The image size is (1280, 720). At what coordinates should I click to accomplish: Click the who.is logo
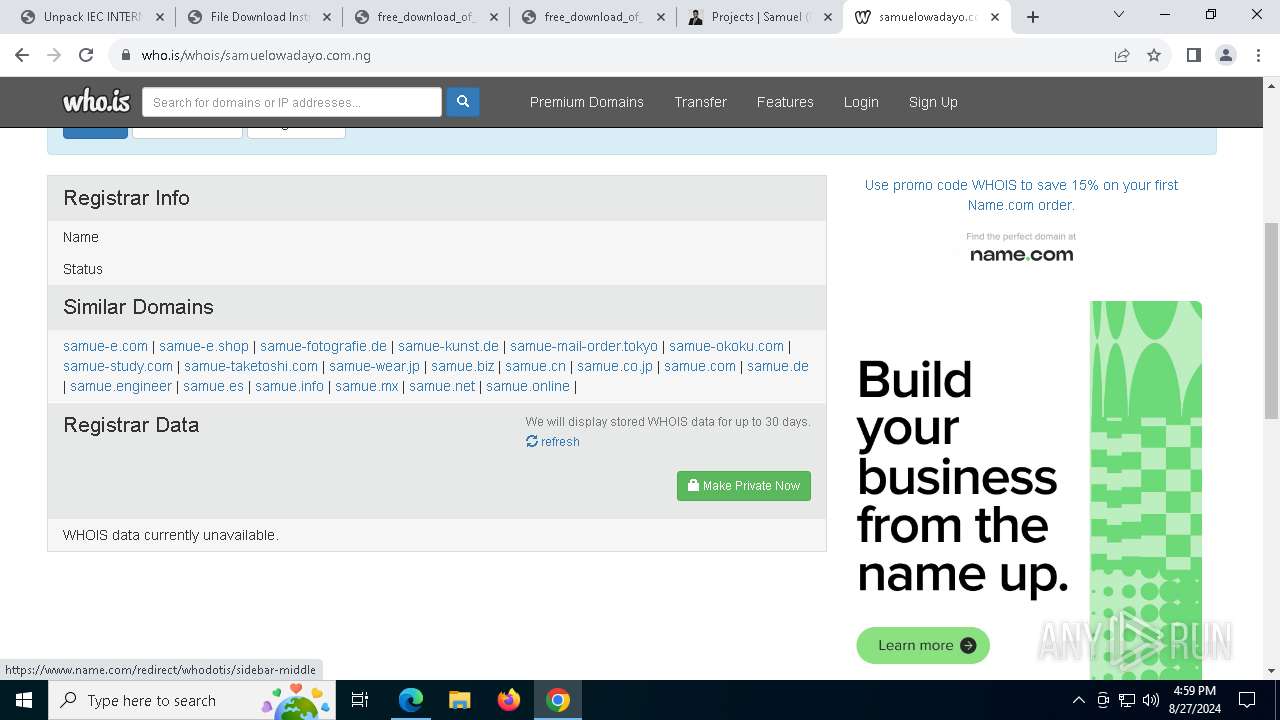96,102
